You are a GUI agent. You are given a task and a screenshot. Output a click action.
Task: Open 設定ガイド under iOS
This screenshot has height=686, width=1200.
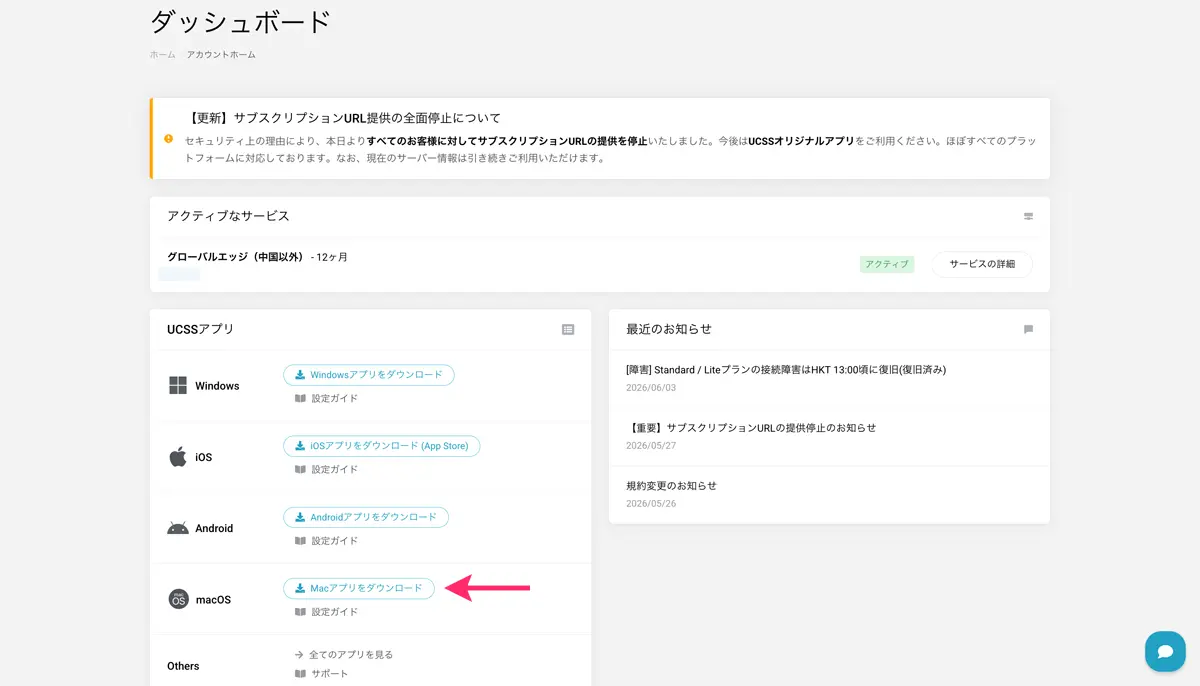pos(334,469)
